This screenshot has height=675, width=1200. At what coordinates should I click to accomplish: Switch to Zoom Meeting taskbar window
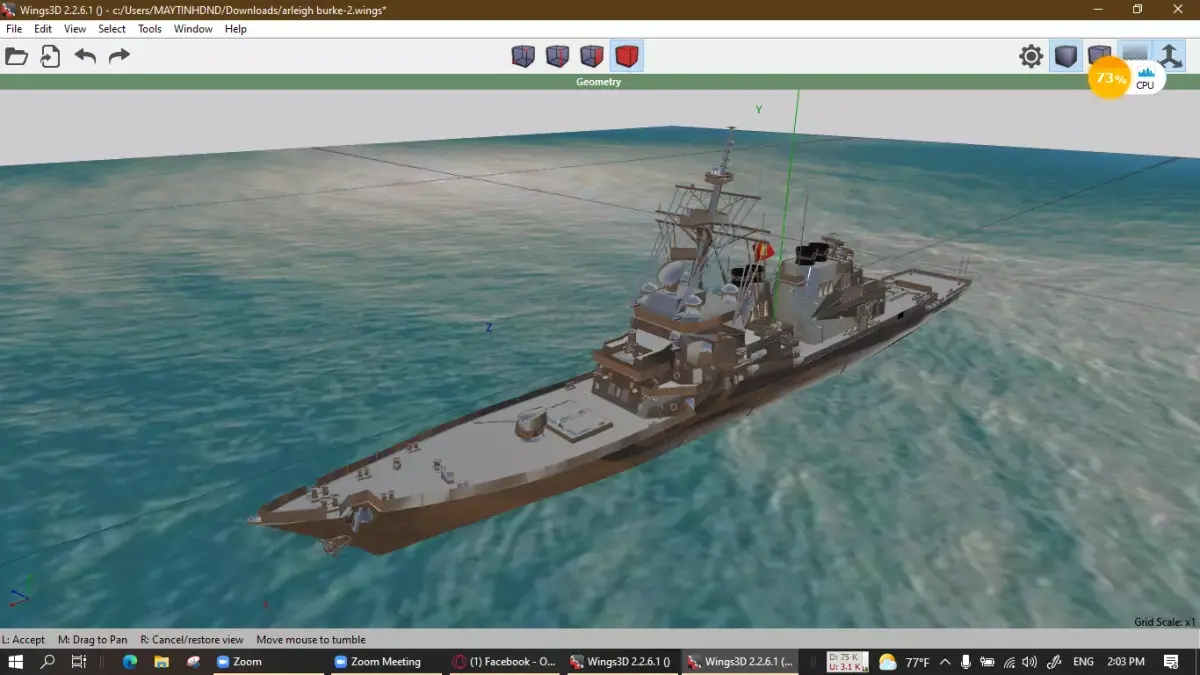point(387,661)
